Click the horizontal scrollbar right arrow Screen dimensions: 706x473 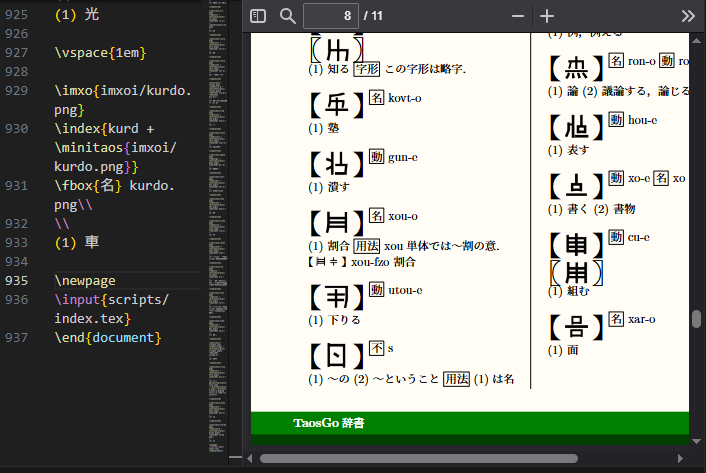pyautogui.click(x=680, y=459)
